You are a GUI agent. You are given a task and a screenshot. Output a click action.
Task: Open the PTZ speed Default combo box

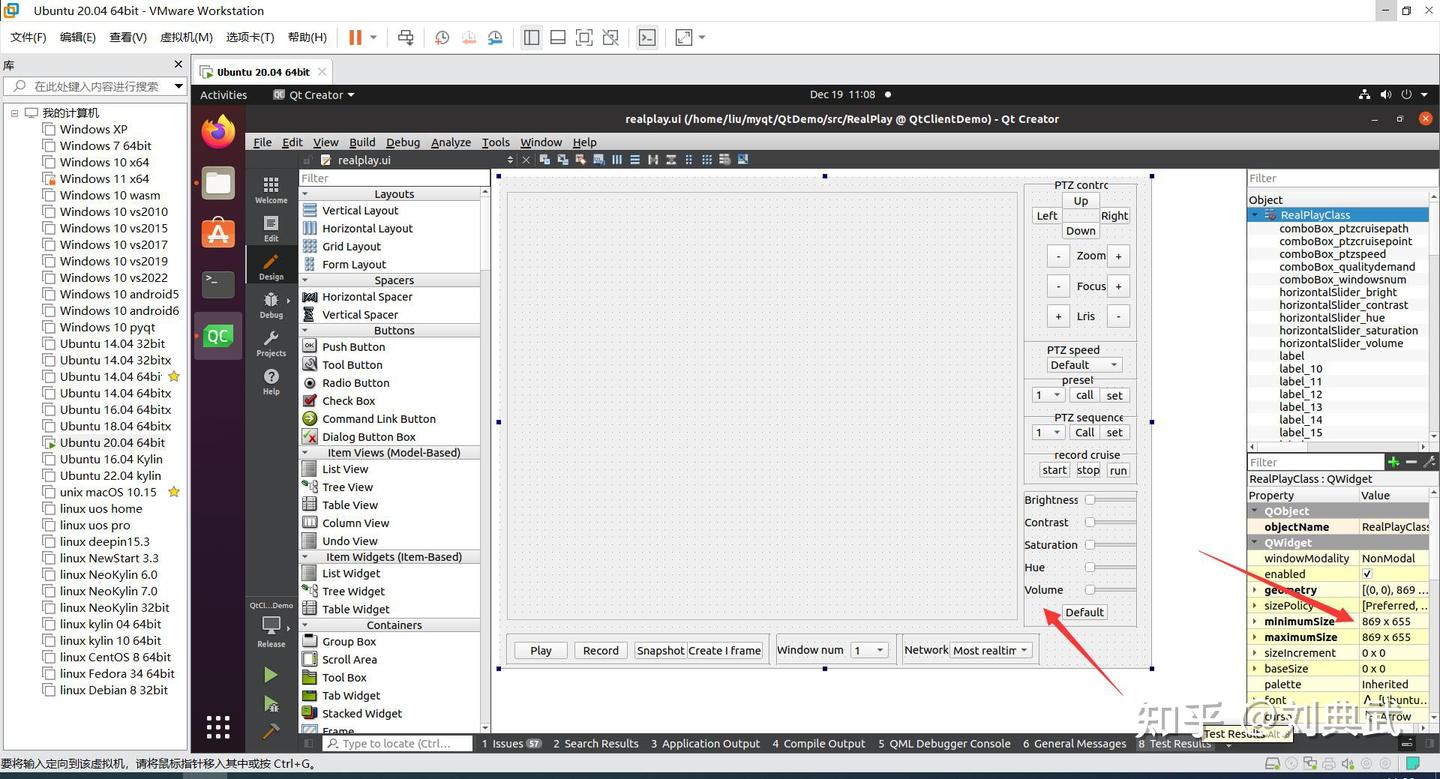(1084, 365)
